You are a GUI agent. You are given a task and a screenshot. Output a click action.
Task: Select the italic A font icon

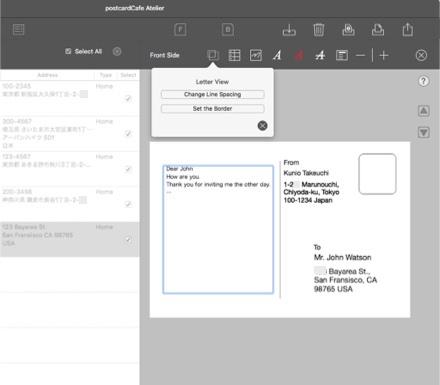277,55
